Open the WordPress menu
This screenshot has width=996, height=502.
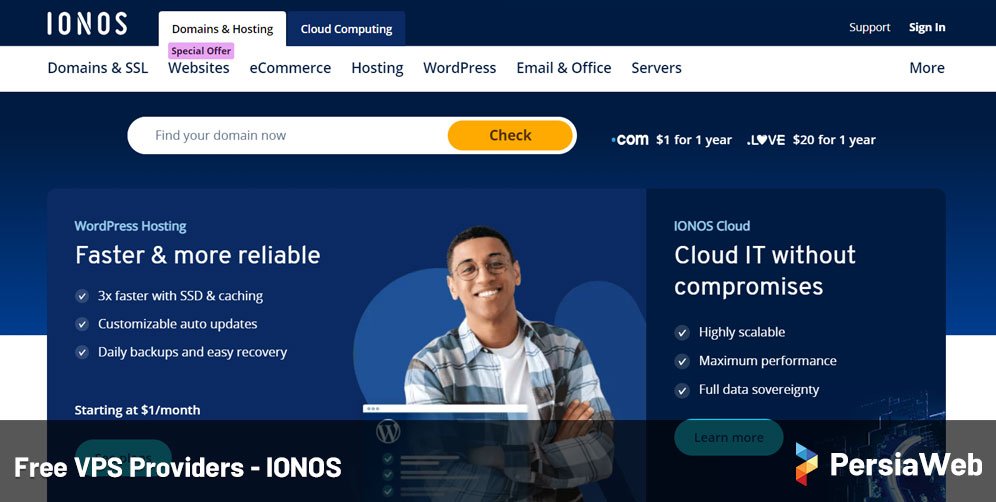pos(460,68)
